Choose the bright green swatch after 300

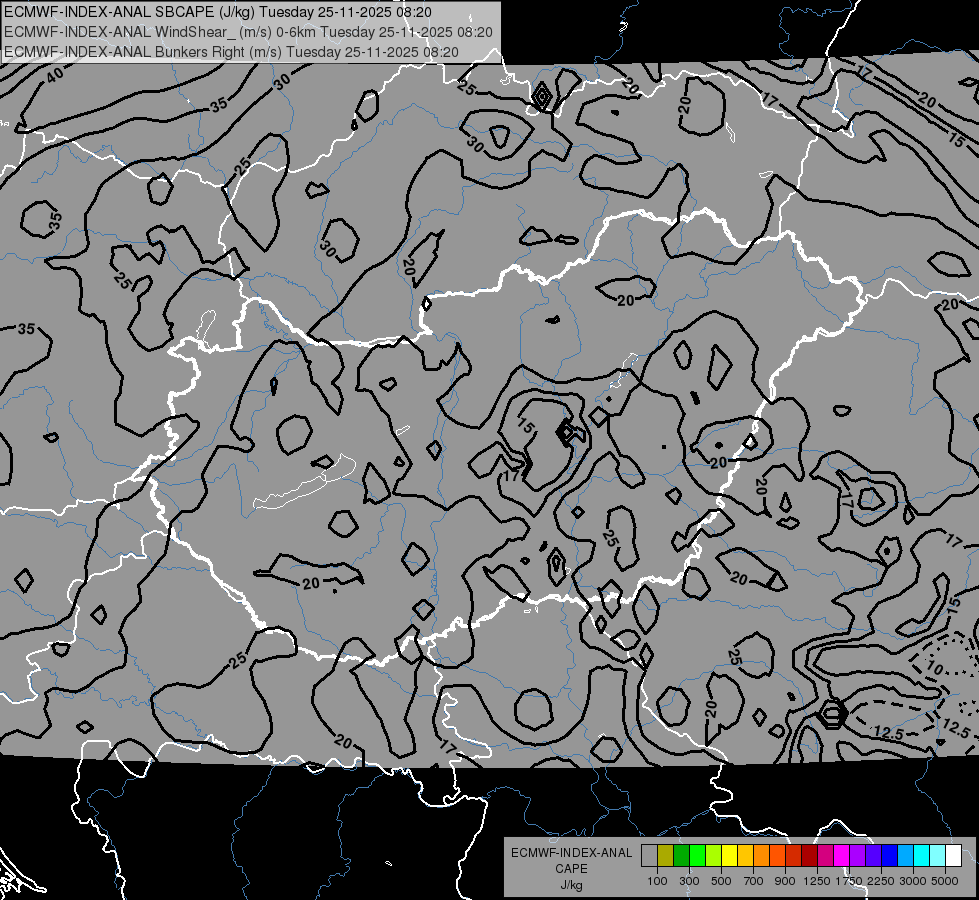point(697,855)
